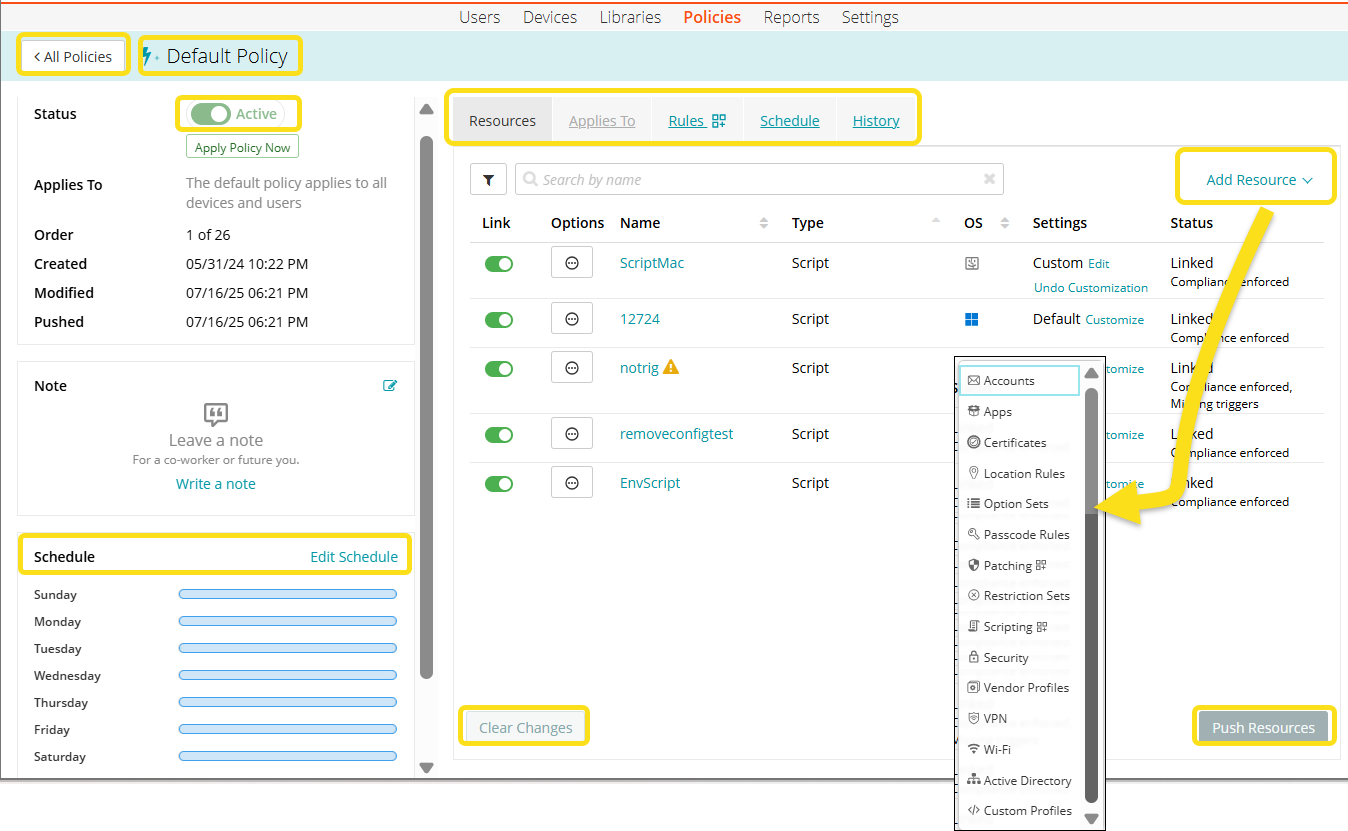Click the Apply Policy Now button

click(242, 148)
